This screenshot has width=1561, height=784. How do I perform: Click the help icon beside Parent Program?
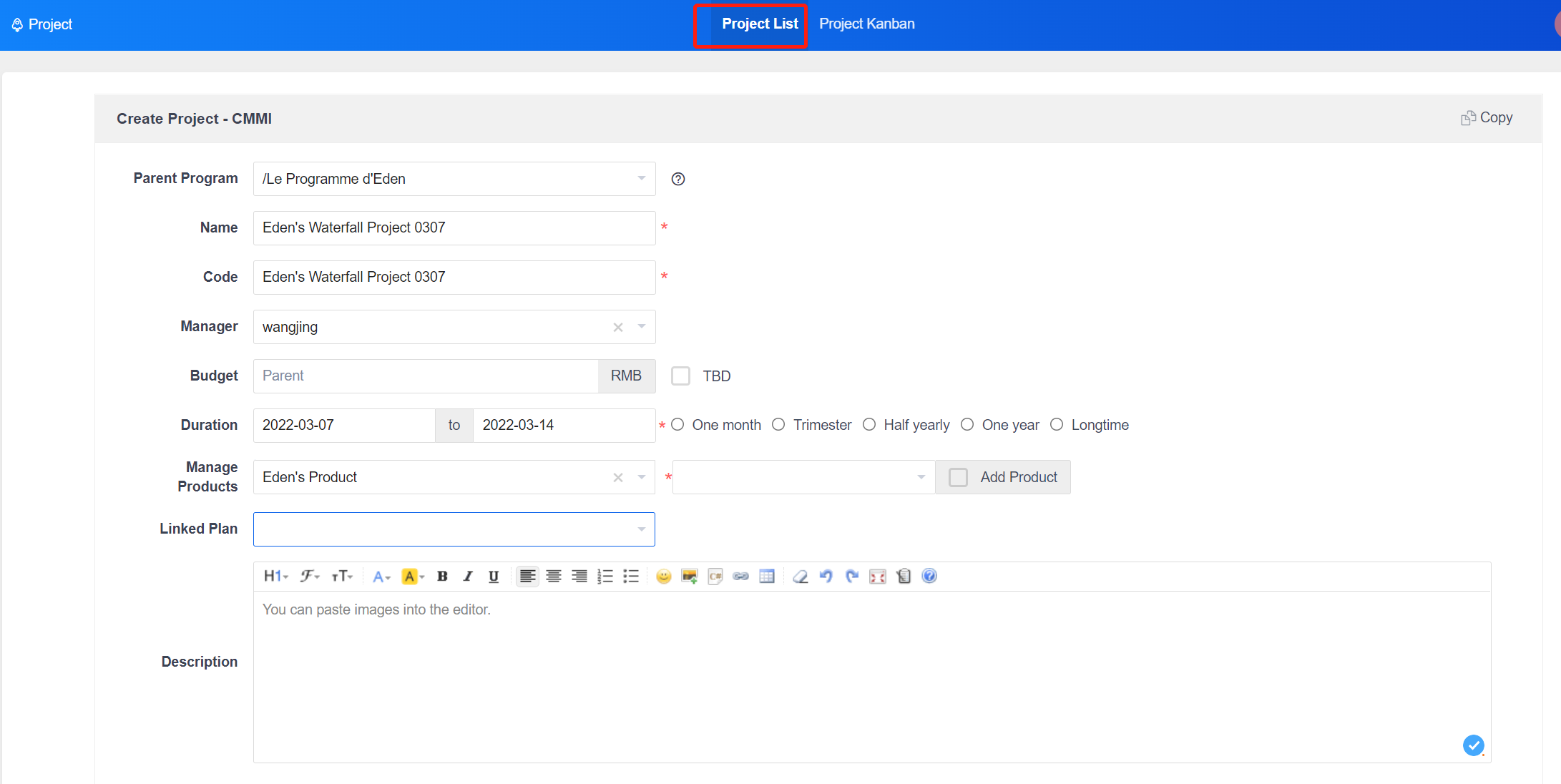pos(678,179)
